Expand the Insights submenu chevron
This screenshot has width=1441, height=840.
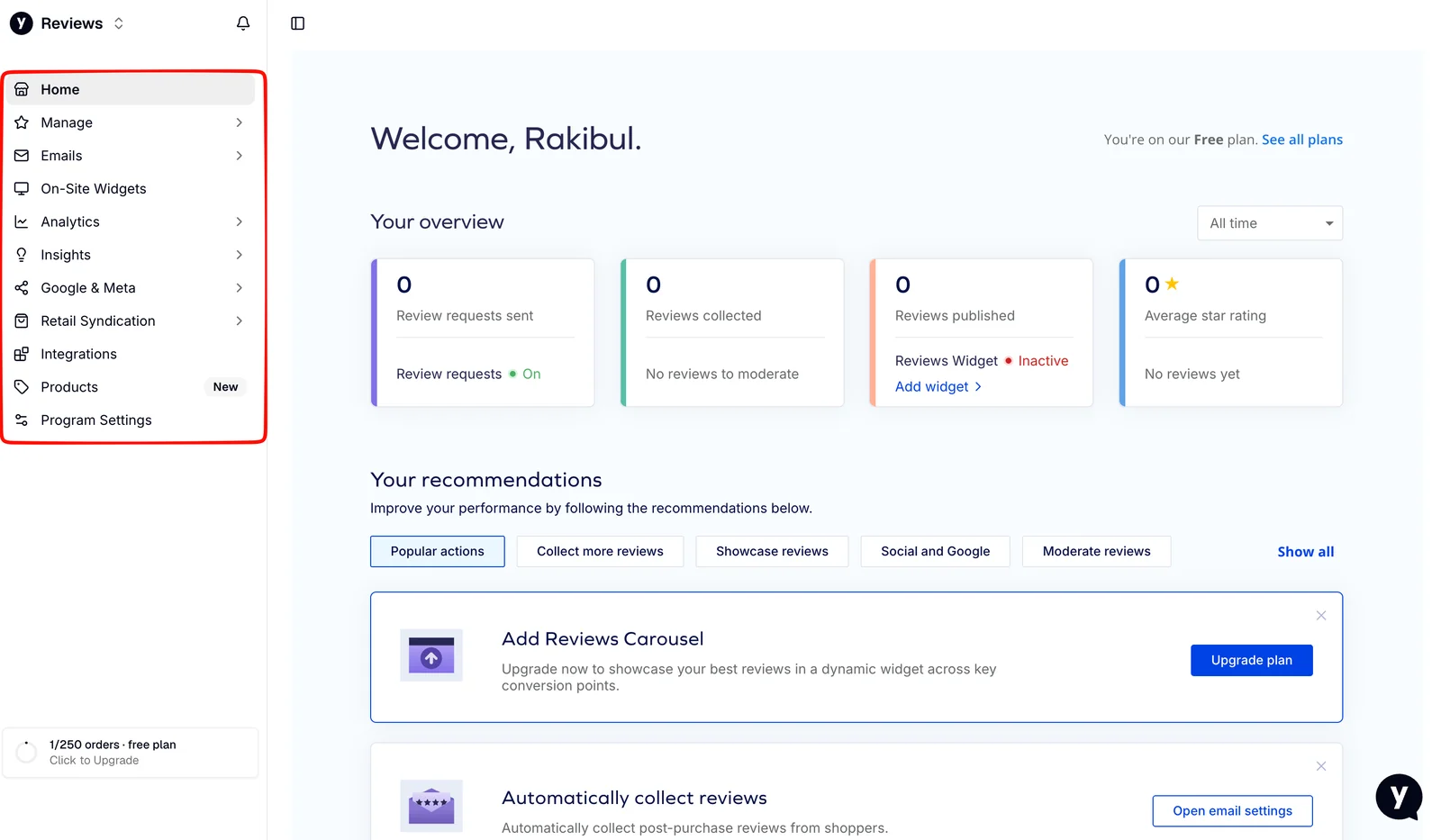[240, 255]
